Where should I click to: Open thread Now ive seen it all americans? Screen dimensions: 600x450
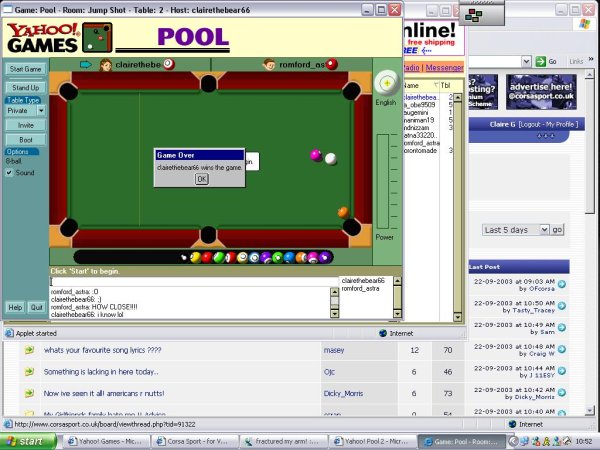coord(104,393)
